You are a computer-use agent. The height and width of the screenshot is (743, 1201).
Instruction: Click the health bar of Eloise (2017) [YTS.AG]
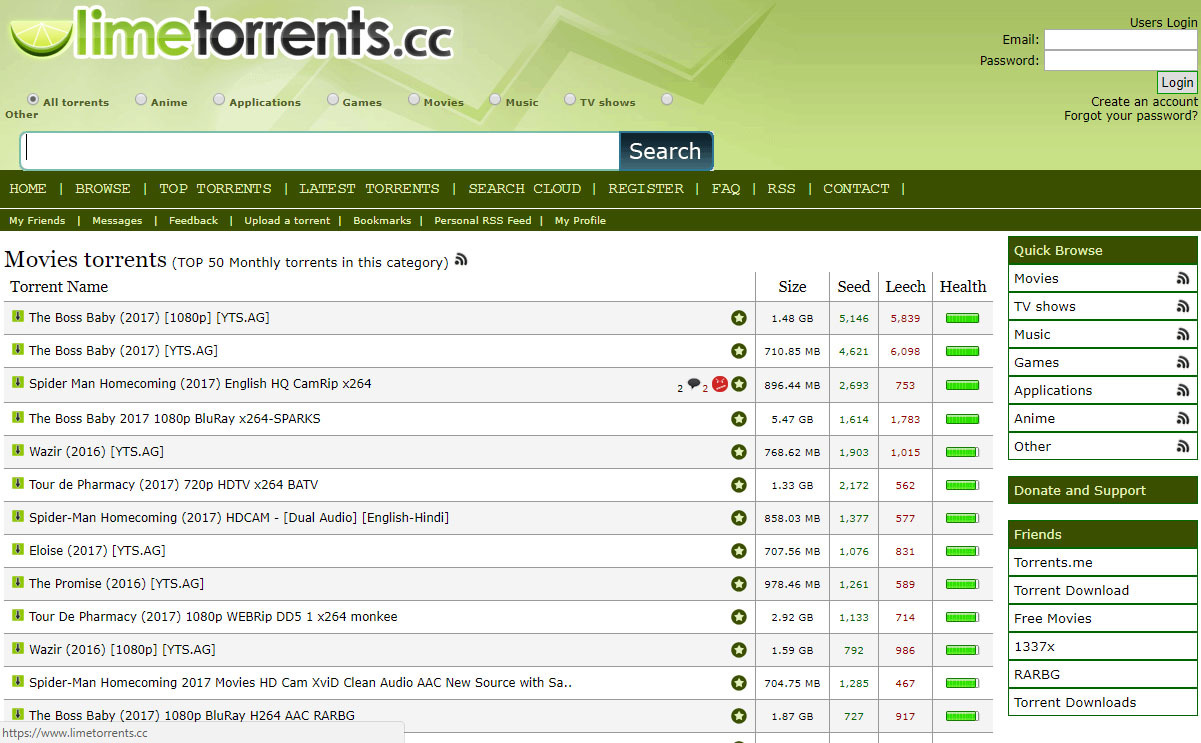click(962, 551)
